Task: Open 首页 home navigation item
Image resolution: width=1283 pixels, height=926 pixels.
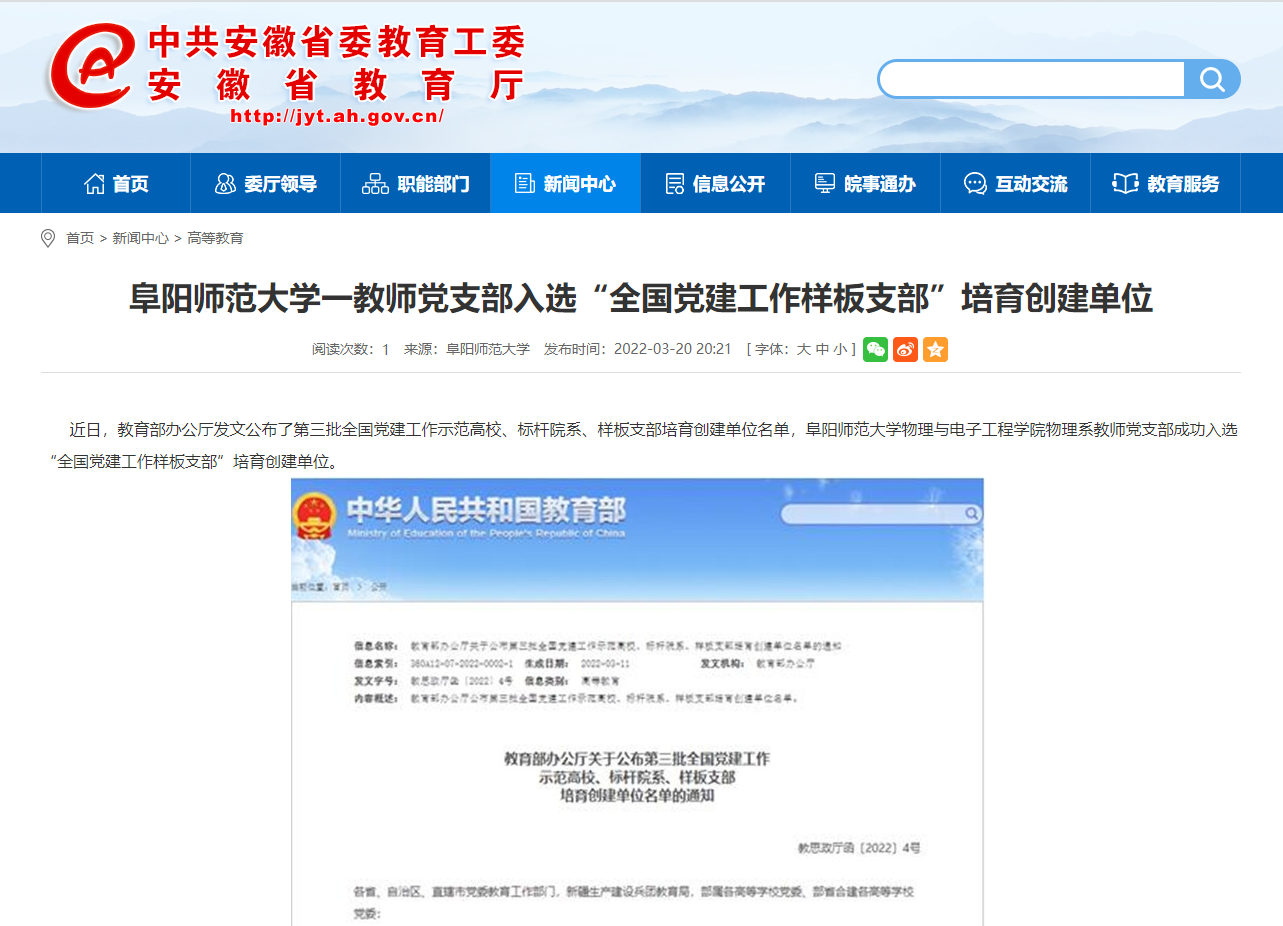Action: tap(116, 184)
